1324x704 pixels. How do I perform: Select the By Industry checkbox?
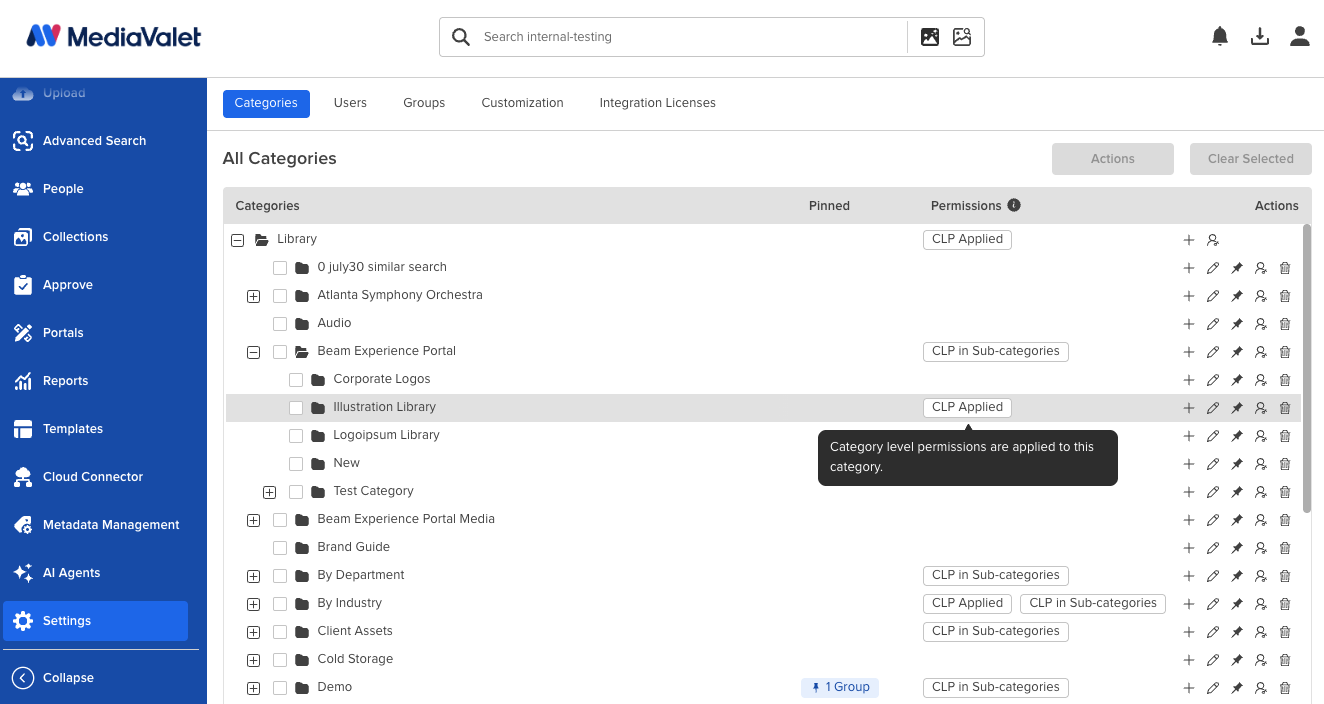click(280, 604)
